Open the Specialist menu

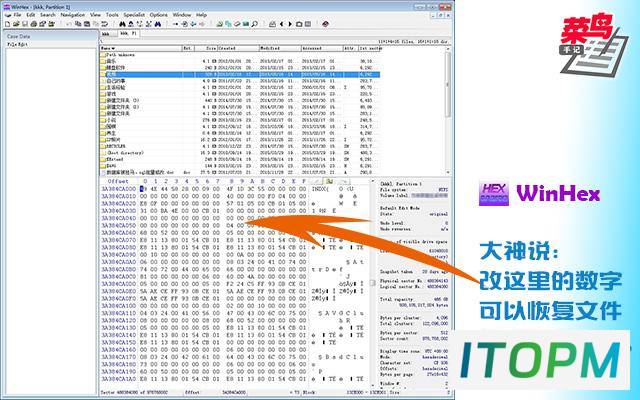click(x=134, y=15)
